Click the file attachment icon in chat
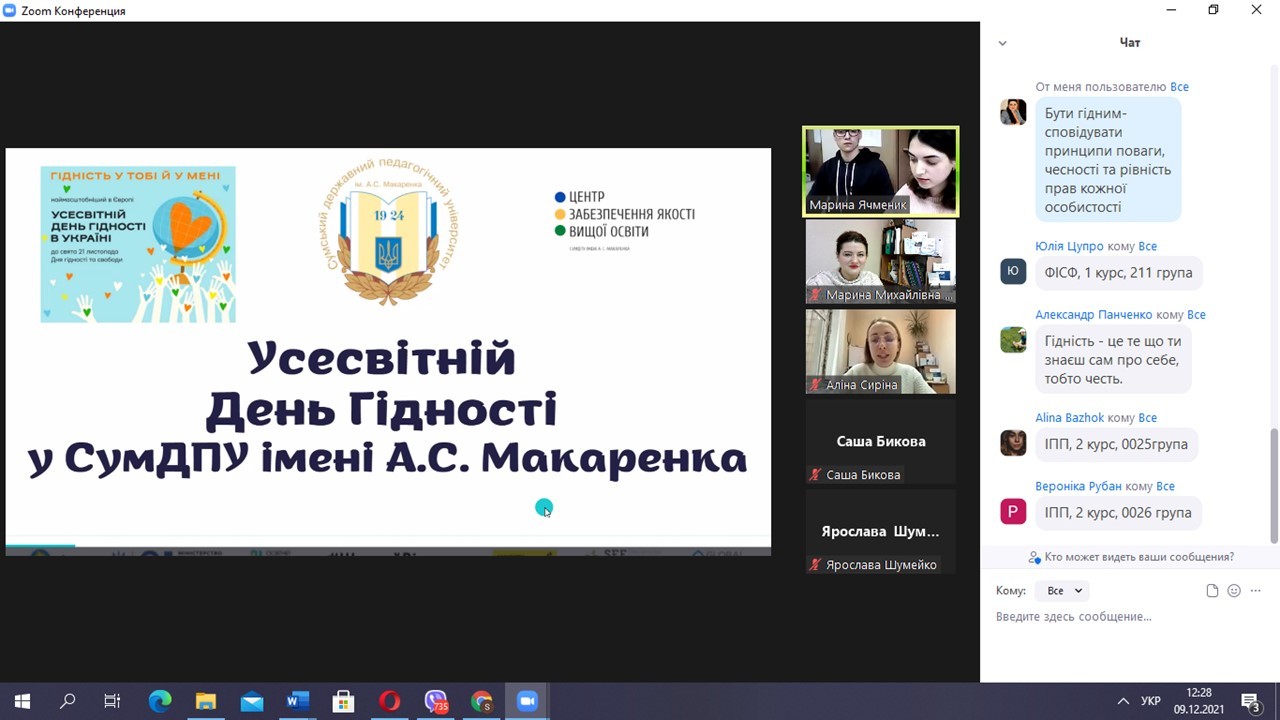Image resolution: width=1280 pixels, height=720 pixels. pyautogui.click(x=1212, y=591)
